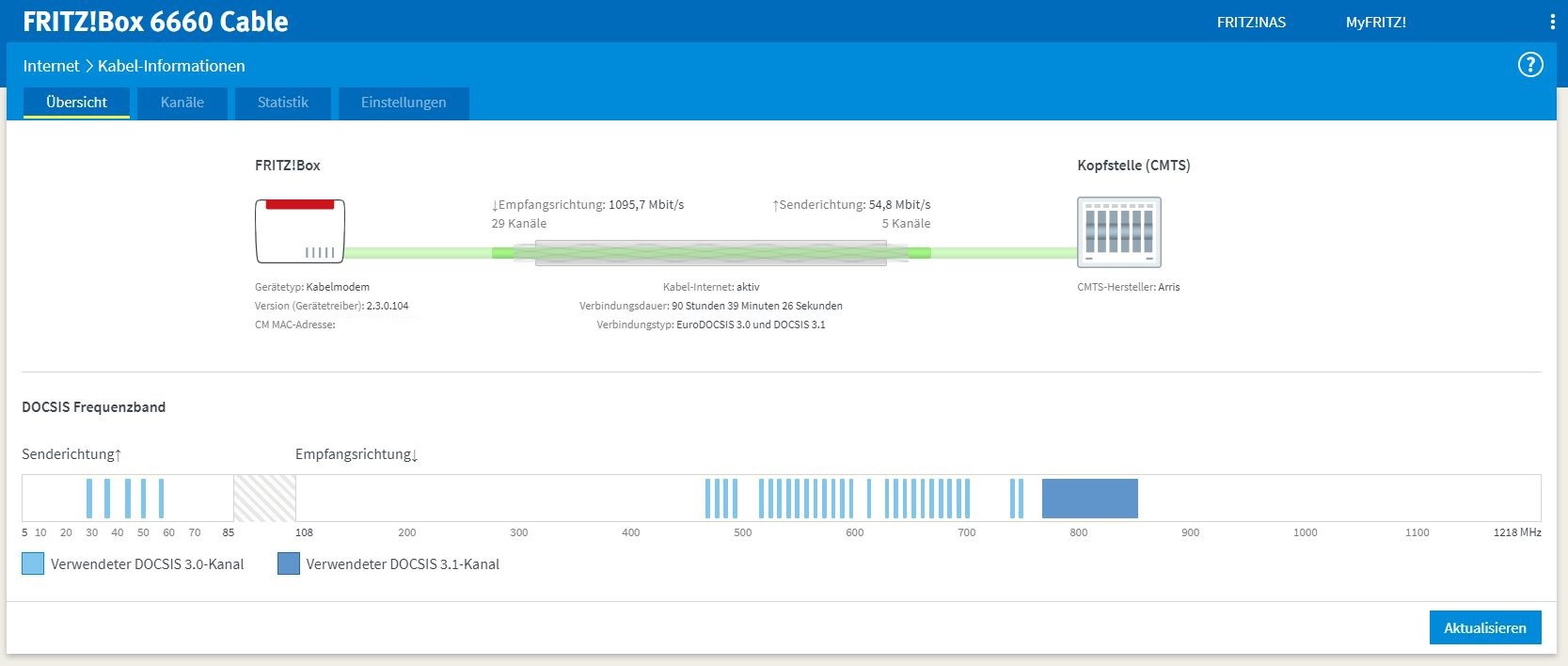The height and width of the screenshot is (666, 1568).
Task: Switch to the Kanäle tab
Action: [182, 103]
